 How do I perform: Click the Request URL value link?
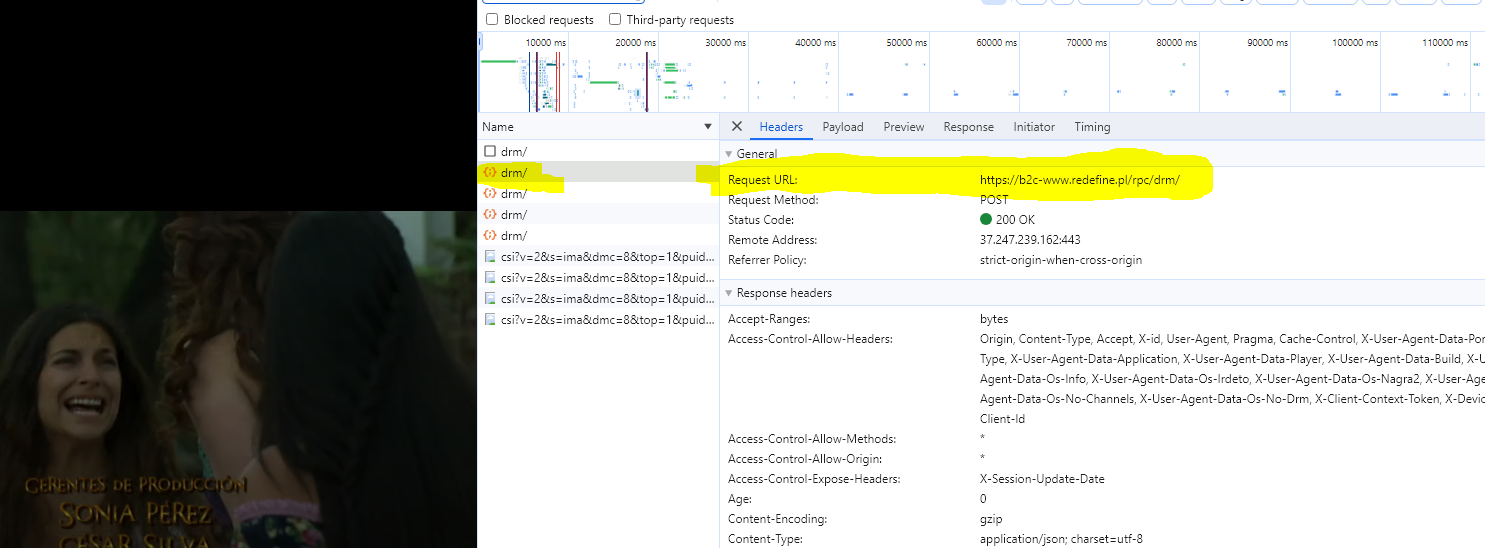click(x=1080, y=180)
